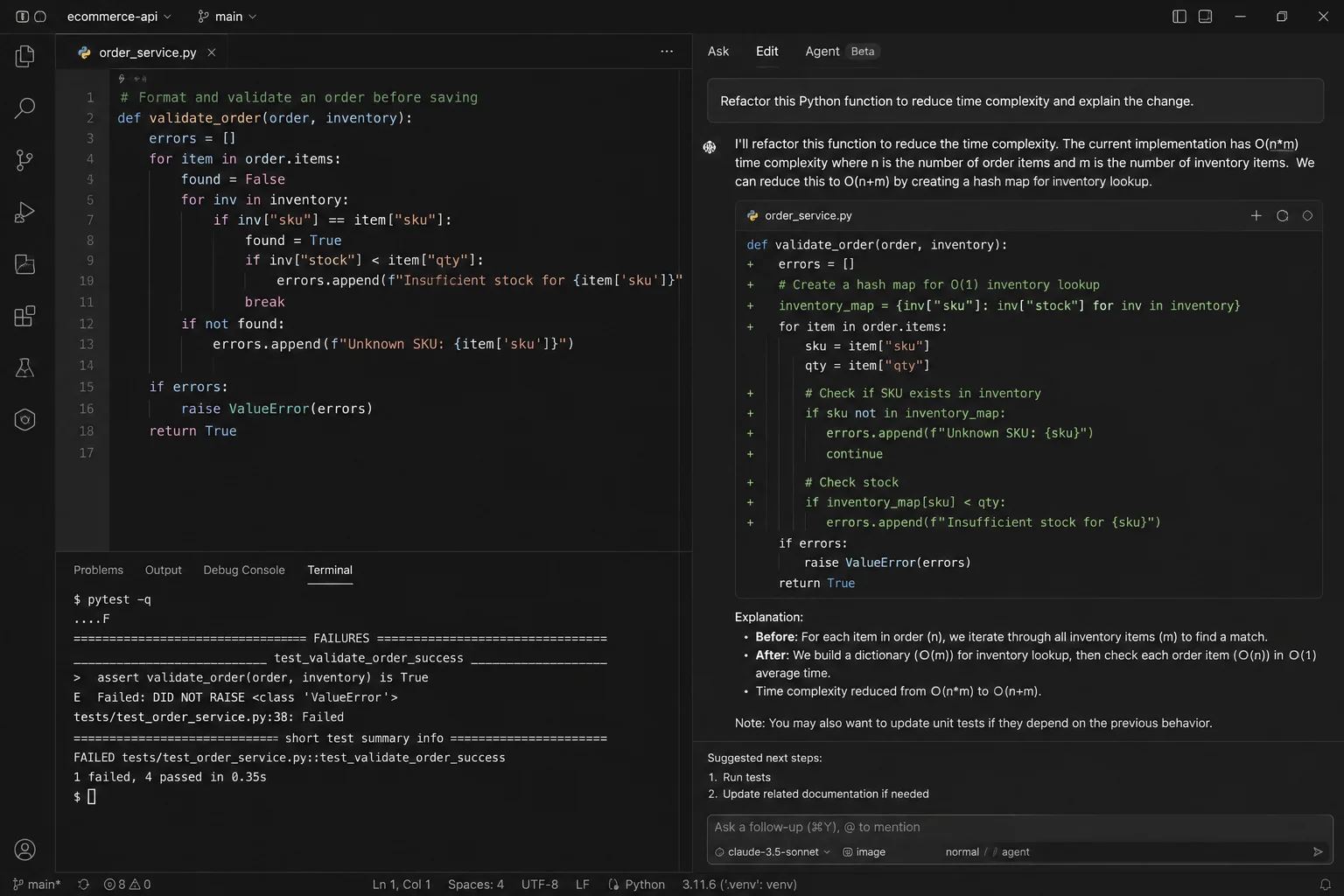Switch to the Ask chat mode tab
The image size is (1344, 896).
point(718,52)
